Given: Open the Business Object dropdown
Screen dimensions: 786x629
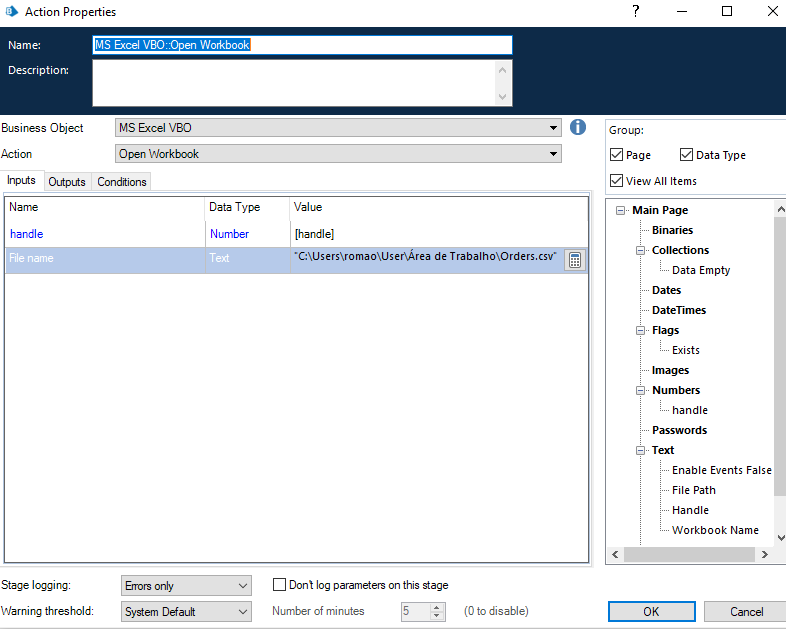Looking at the screenshot, I should (554, 128).
